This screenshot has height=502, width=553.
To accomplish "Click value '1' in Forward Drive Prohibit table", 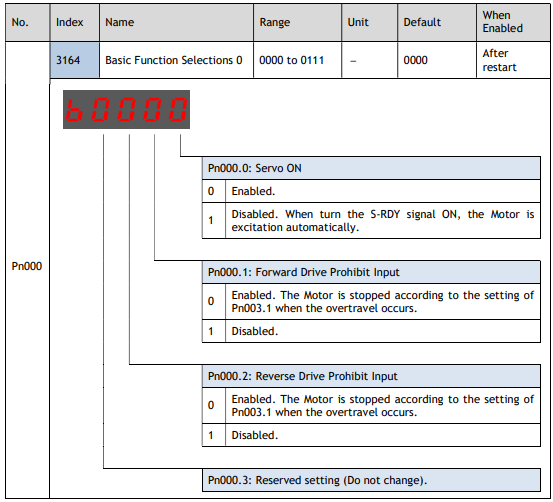I will [x=214, y=331].
